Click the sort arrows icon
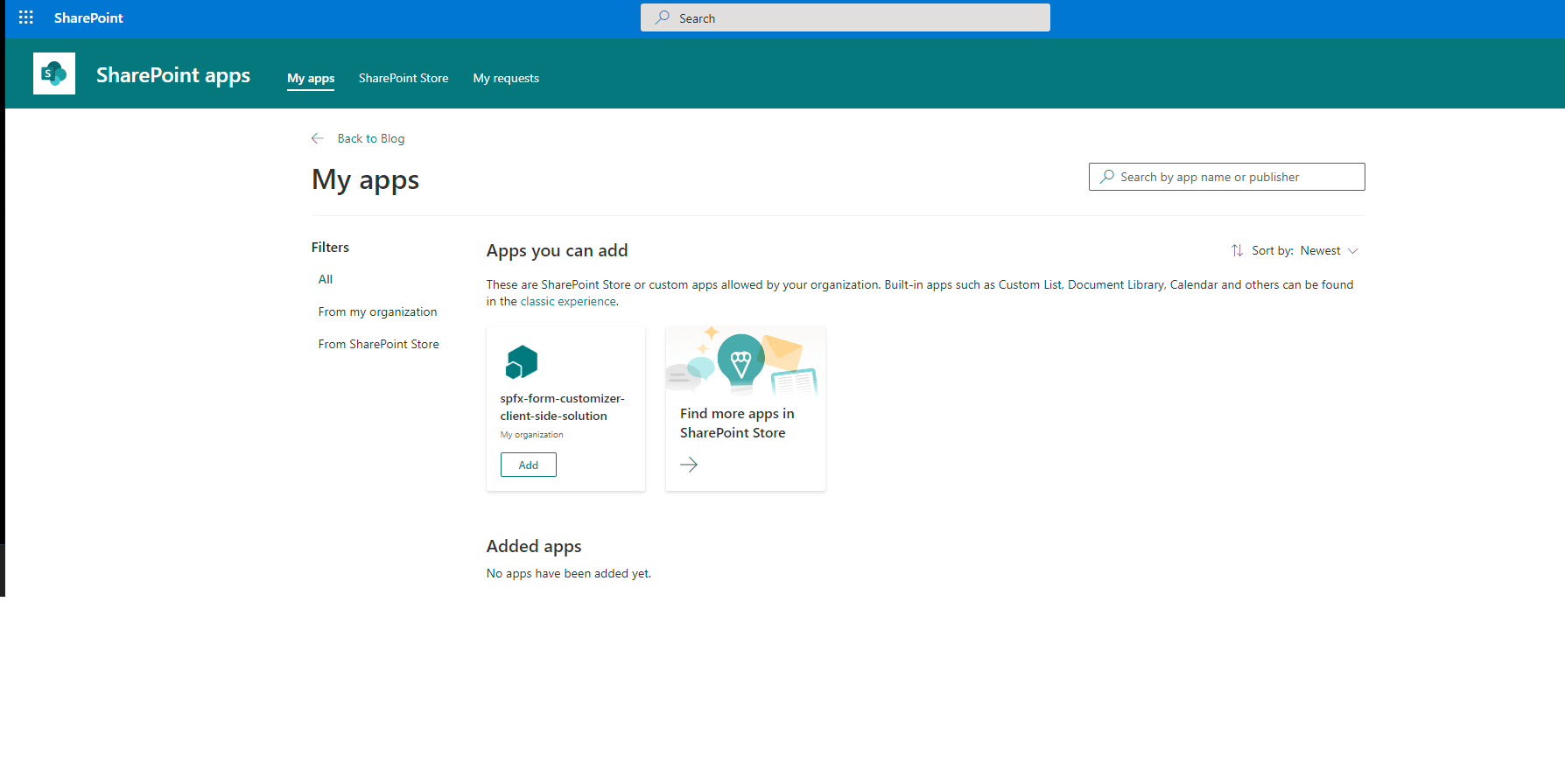 point(1237,250)
